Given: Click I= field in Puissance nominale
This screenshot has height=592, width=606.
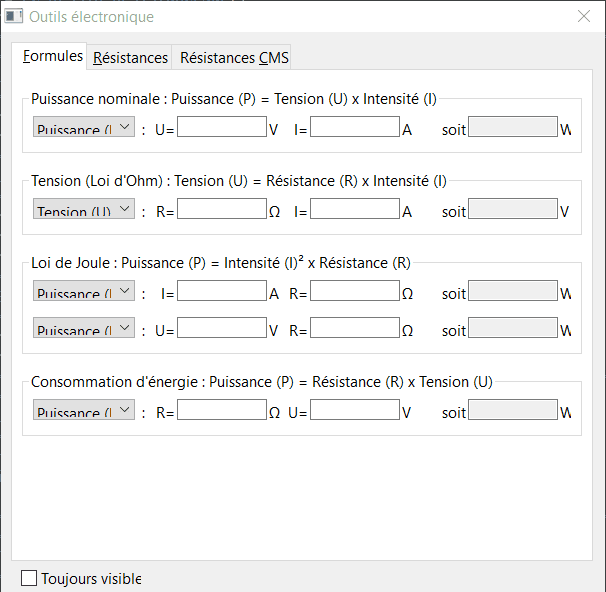Looking at the screenshot, I should tap(354, 128).
